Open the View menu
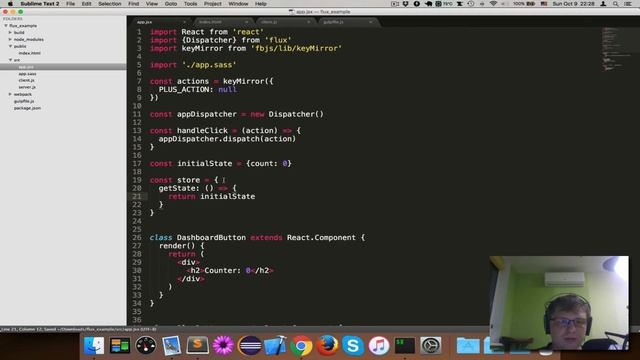This screenshot has width=640, height=360. [x=152, y=4]
